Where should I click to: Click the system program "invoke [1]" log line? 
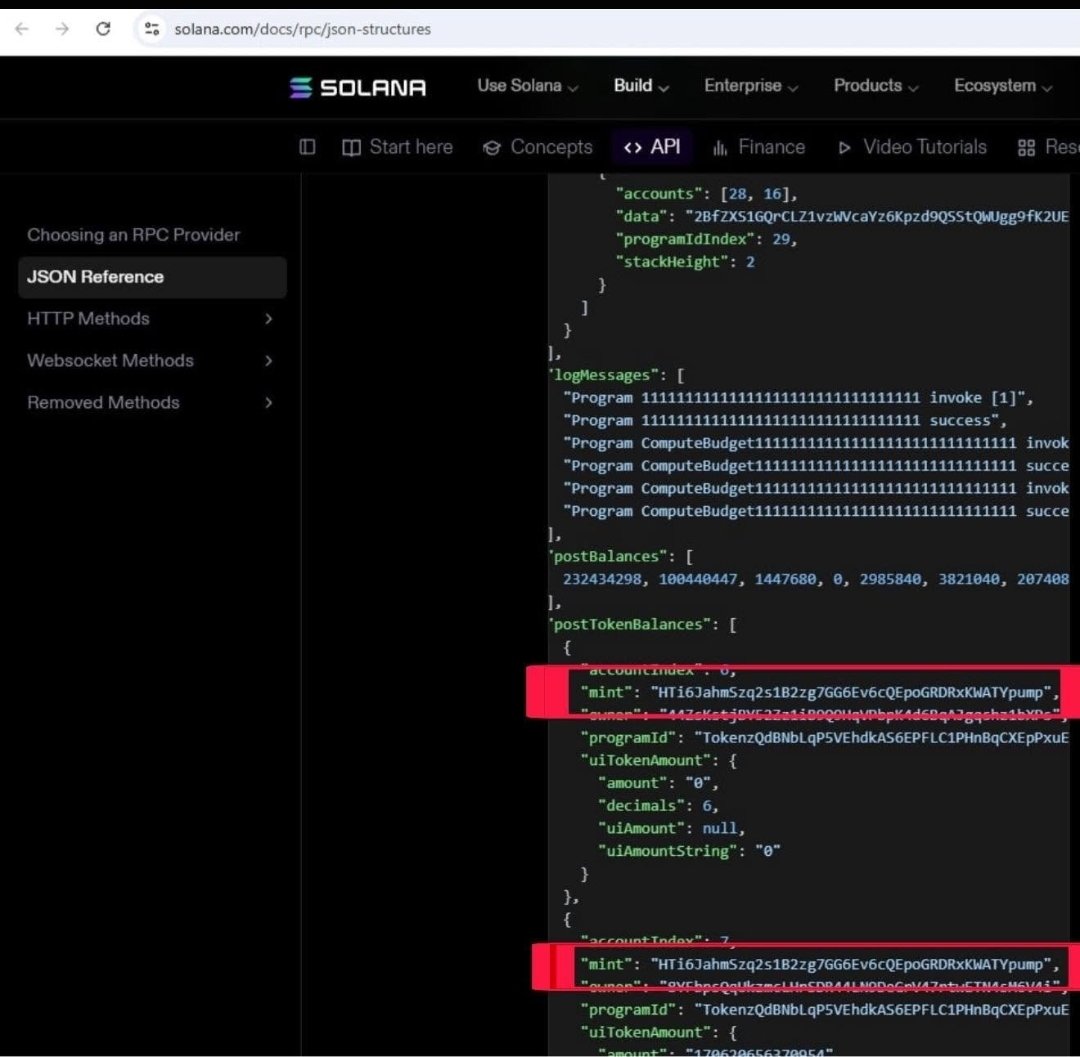pos(798,398)
